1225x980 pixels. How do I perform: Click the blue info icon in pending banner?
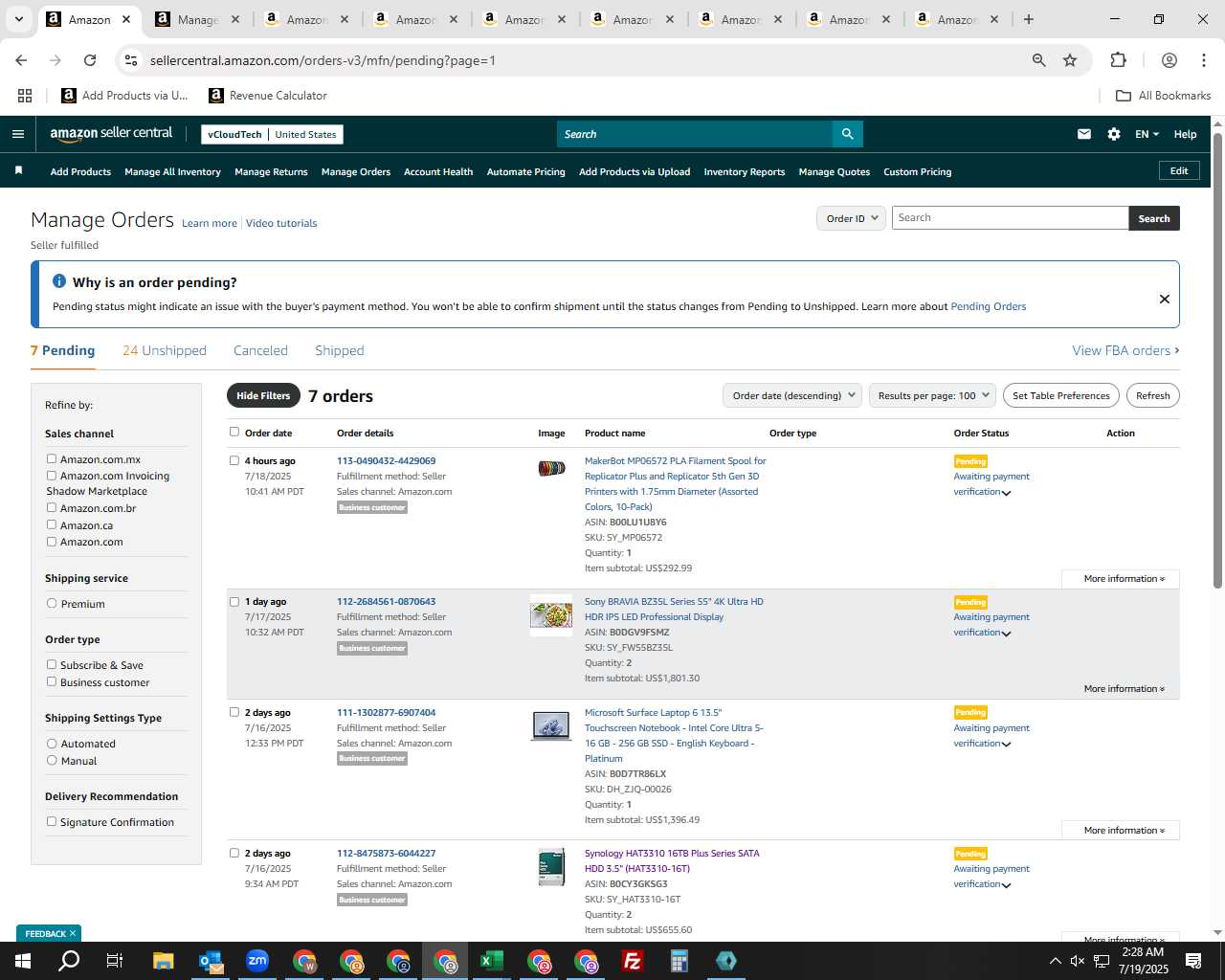click(59, 281)
